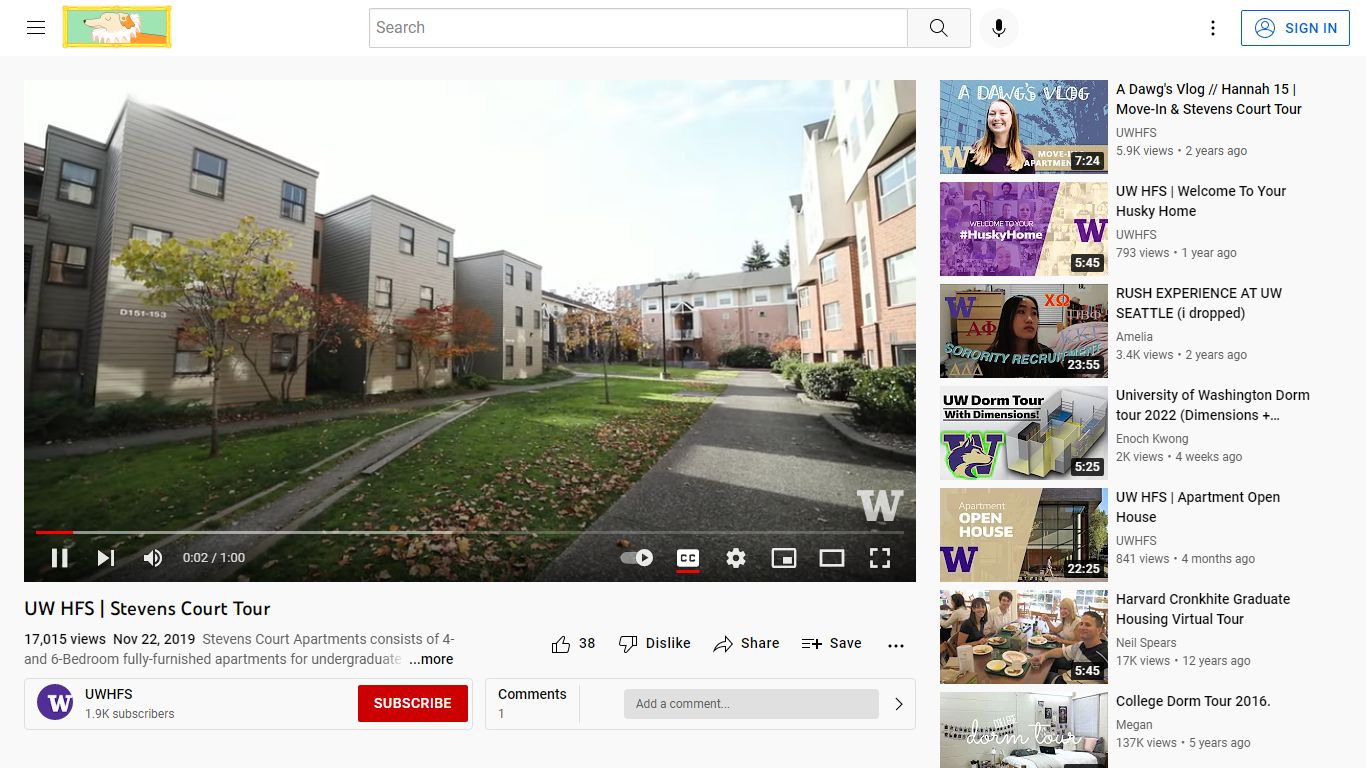Toggle the autoplay switch

[637, 558]
